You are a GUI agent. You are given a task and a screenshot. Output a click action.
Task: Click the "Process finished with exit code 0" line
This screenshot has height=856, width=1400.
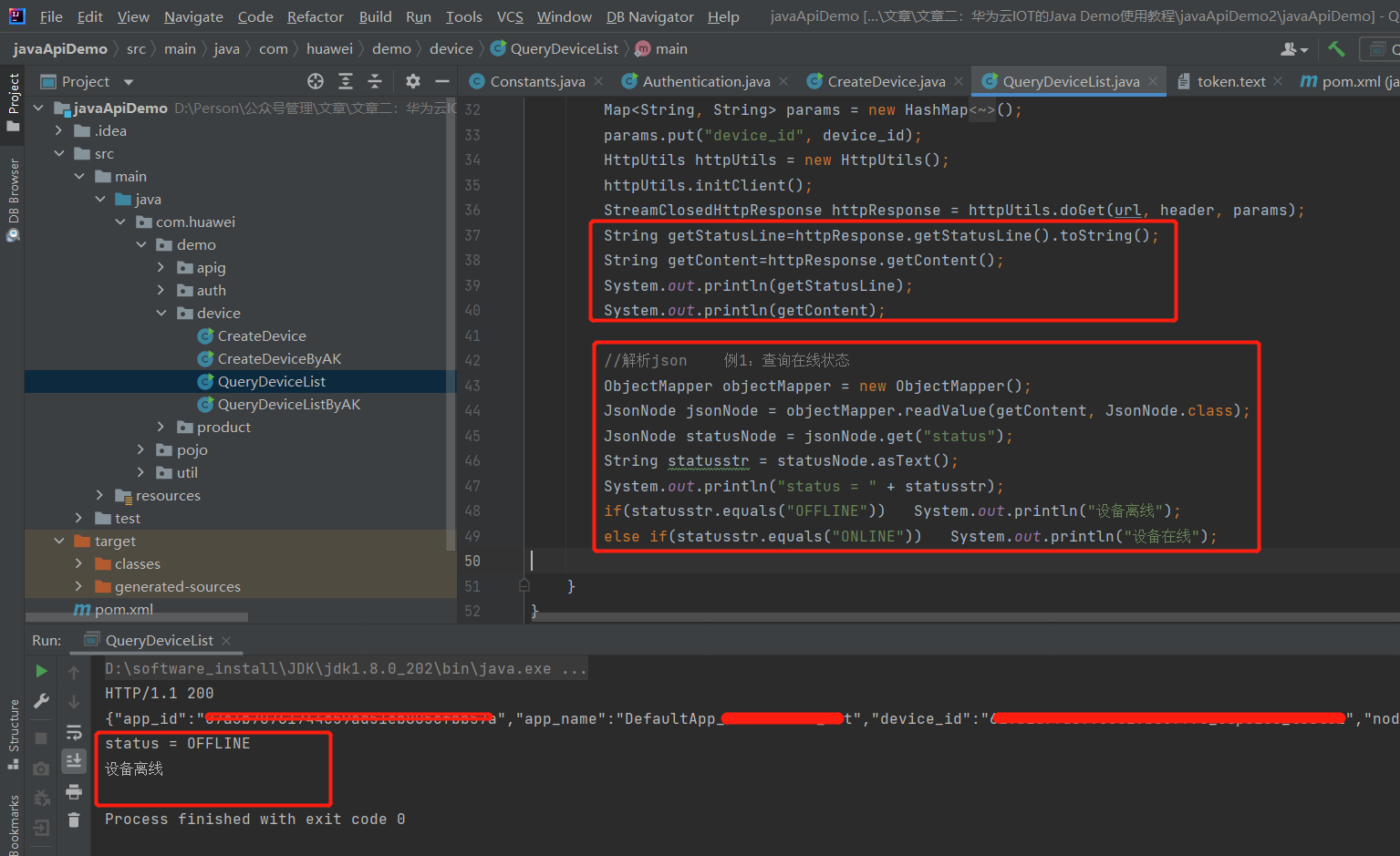click(x=254, y=819)
